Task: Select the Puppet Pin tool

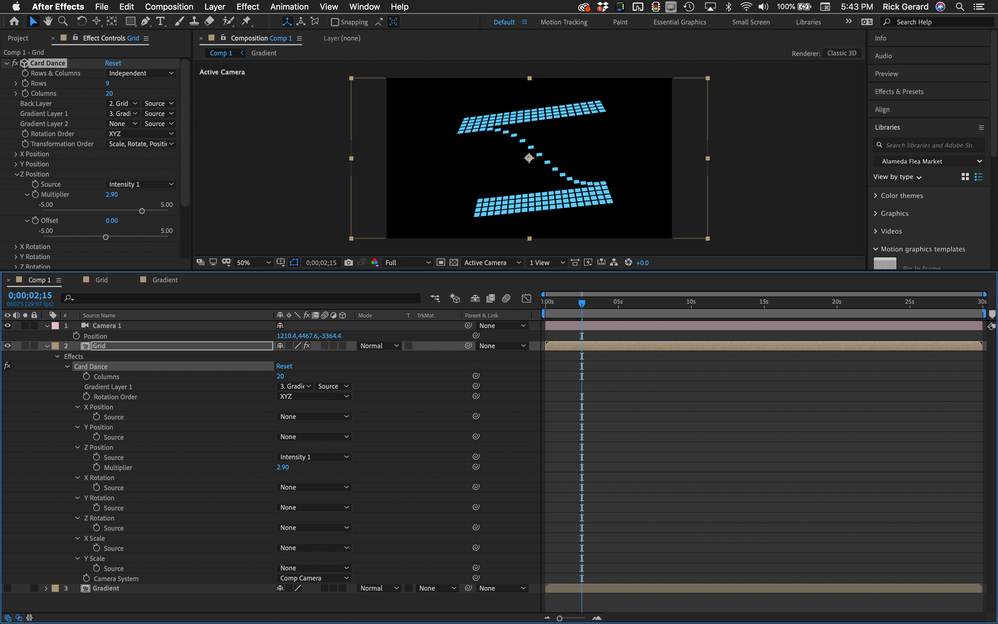Action: point(246,21)
